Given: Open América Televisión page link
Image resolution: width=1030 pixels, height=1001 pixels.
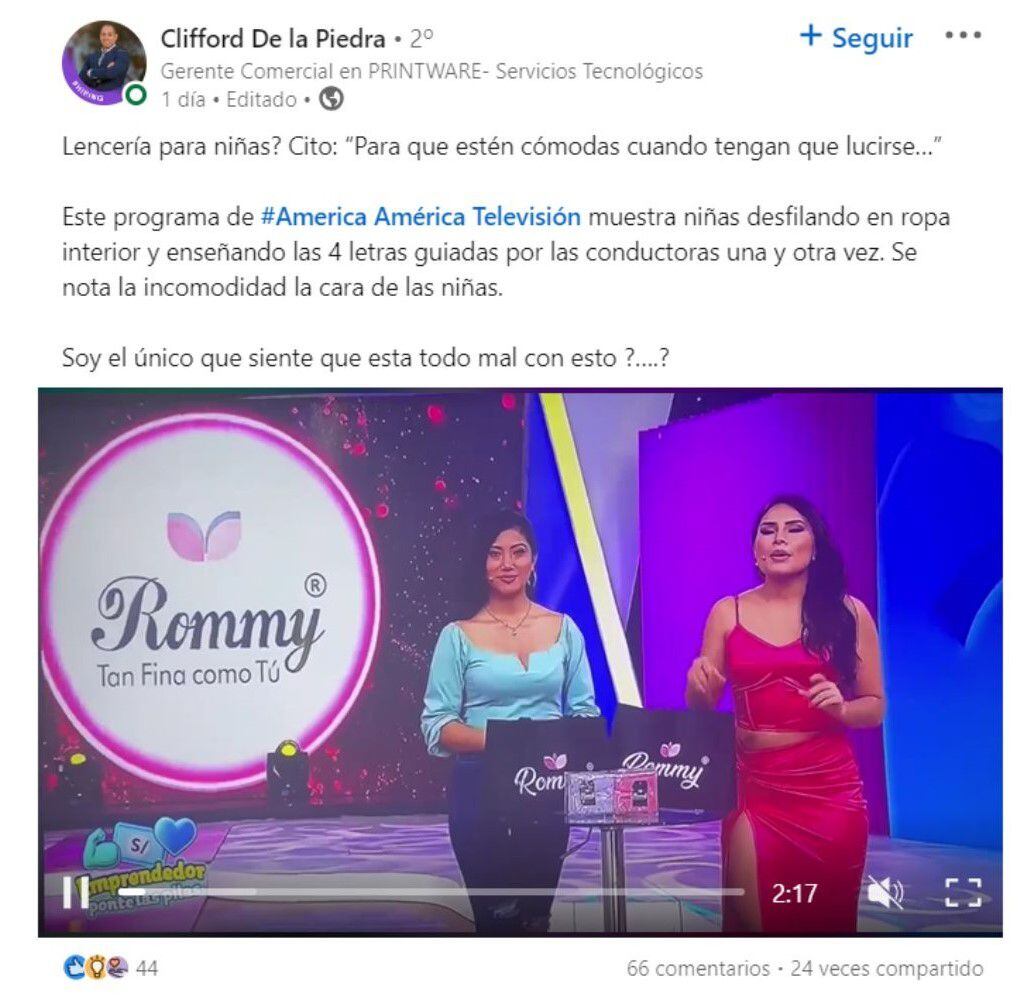Looking at the screenshot, I should coord(477,217).
